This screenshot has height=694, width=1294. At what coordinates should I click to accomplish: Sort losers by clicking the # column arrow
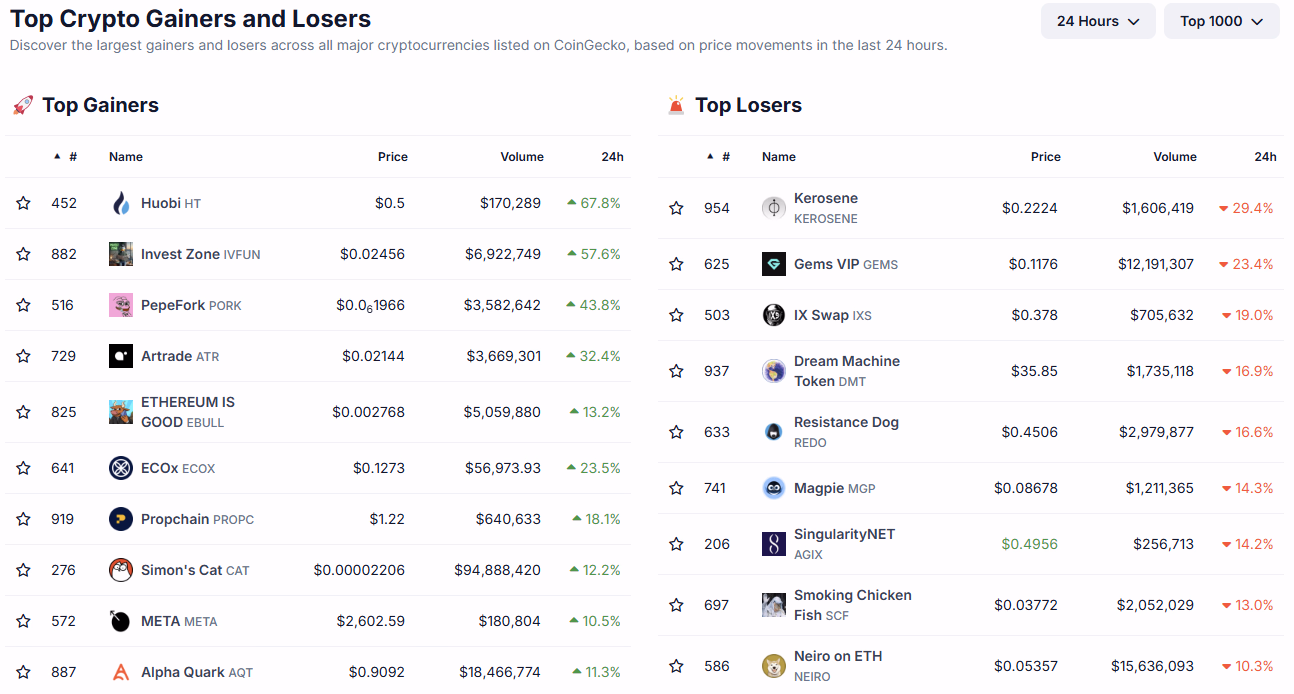(x=710, y=156)
